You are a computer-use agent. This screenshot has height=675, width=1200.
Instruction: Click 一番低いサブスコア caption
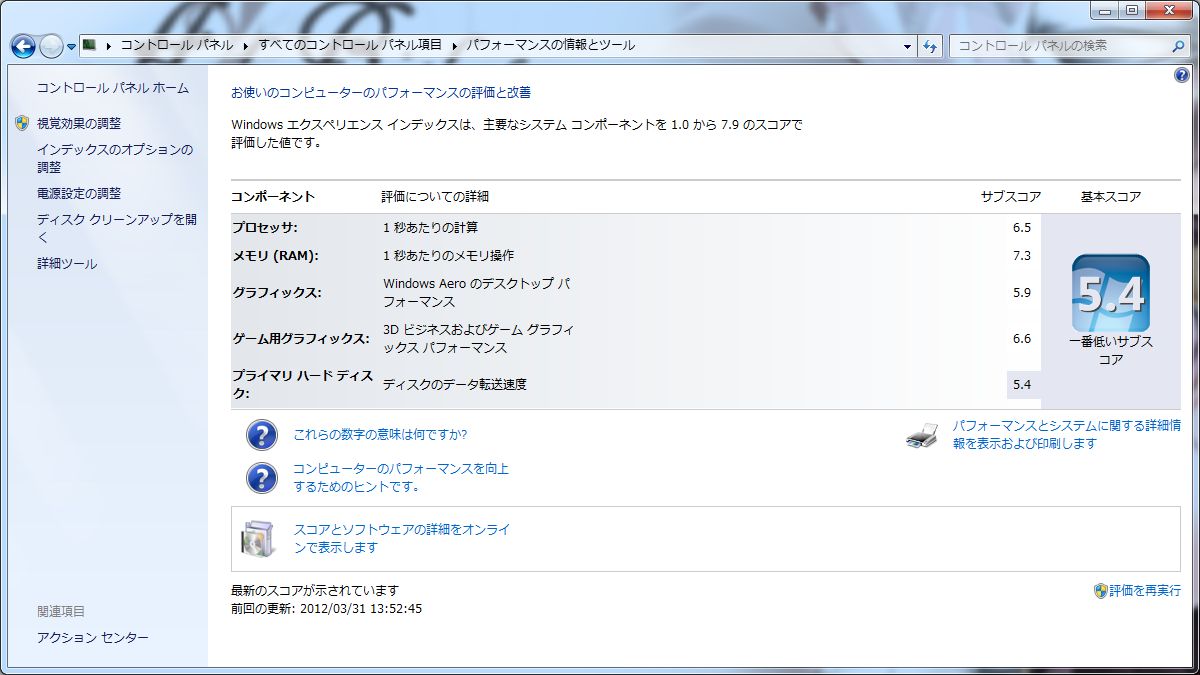coord(1111,351)
